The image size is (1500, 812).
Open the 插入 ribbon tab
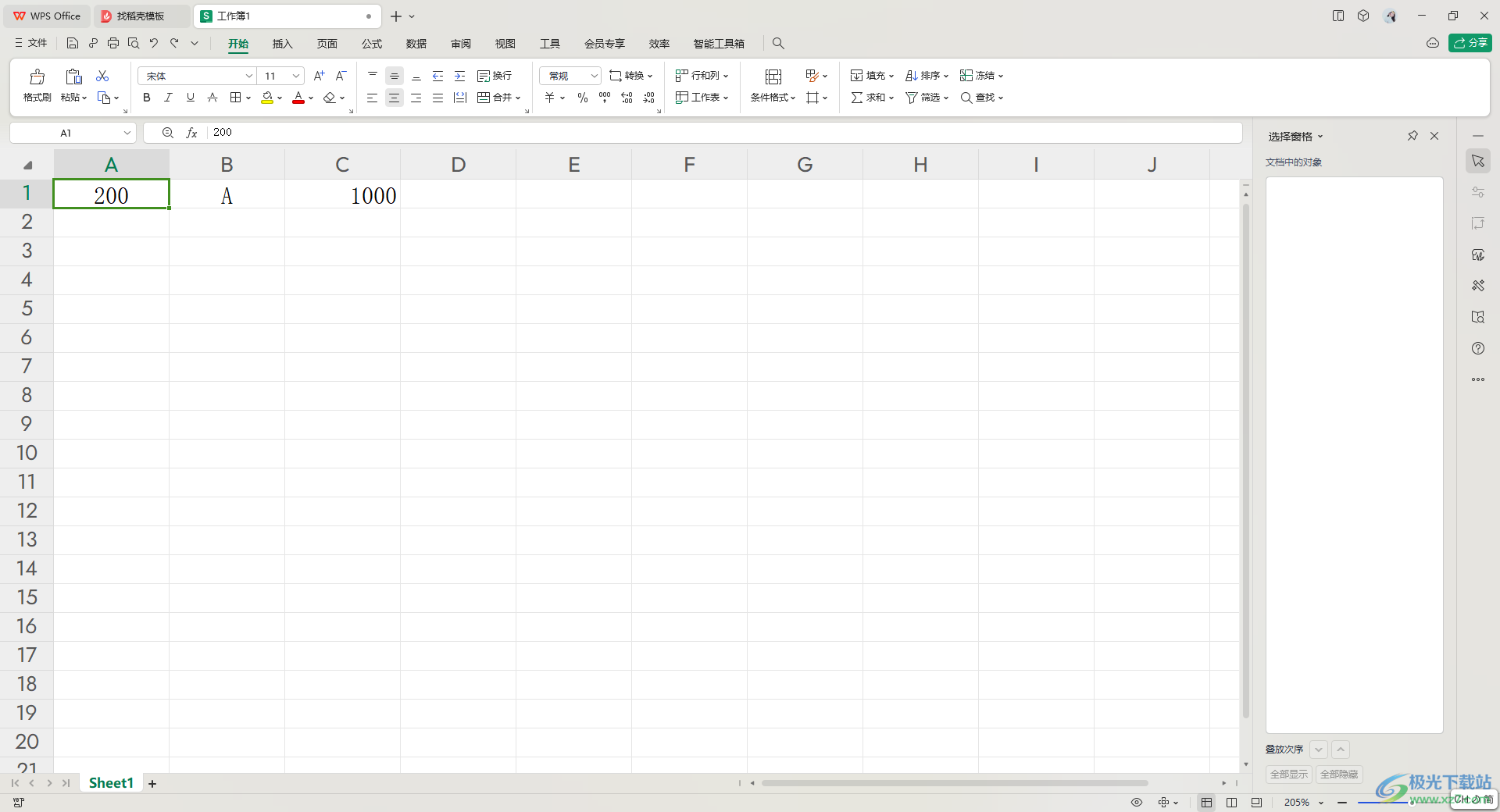click(x=282, y=44)
